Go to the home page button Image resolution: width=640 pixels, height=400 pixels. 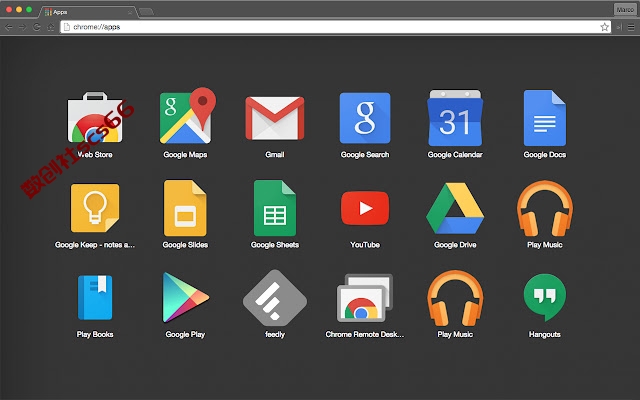(51, 27)
